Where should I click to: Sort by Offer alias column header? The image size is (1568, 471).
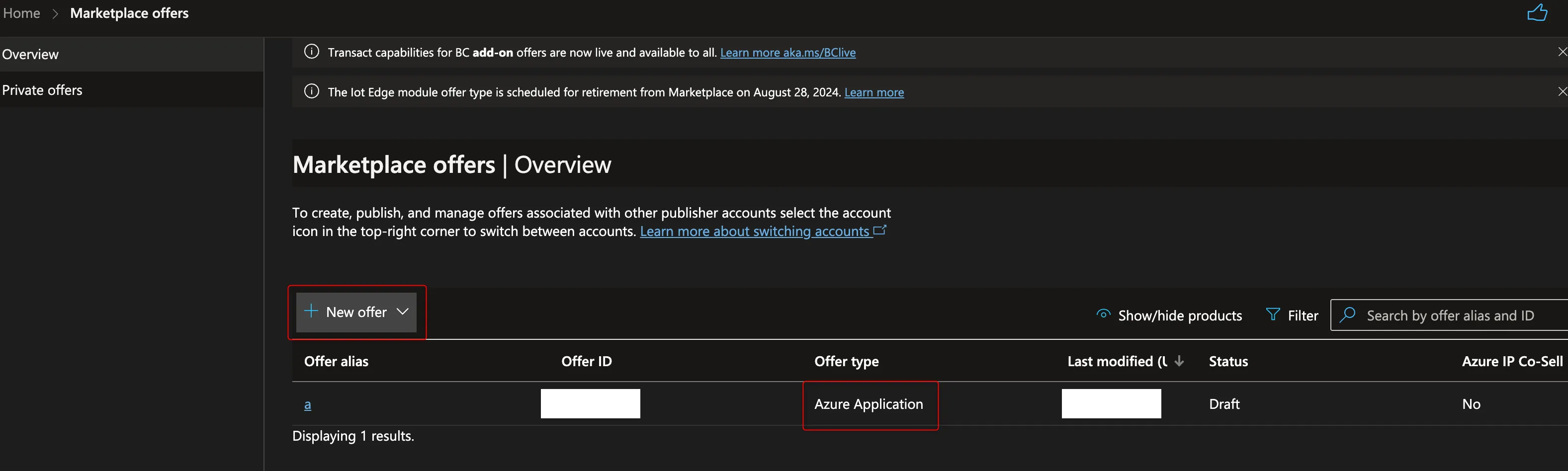click(x=336, y=362)
